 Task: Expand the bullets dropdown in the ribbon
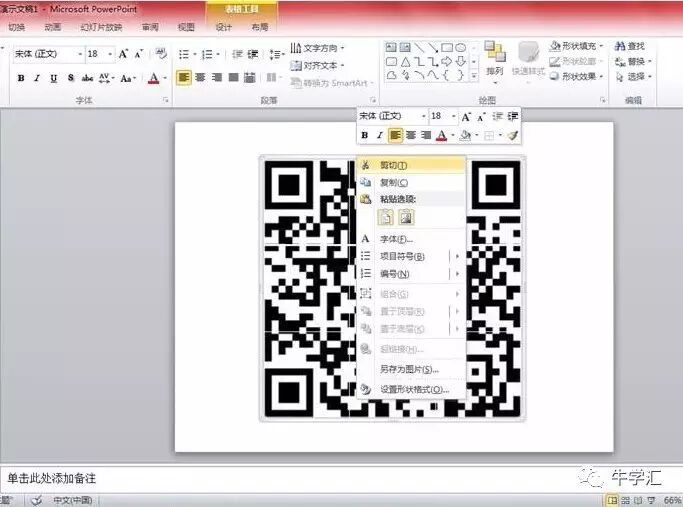(x=195, y=54)
